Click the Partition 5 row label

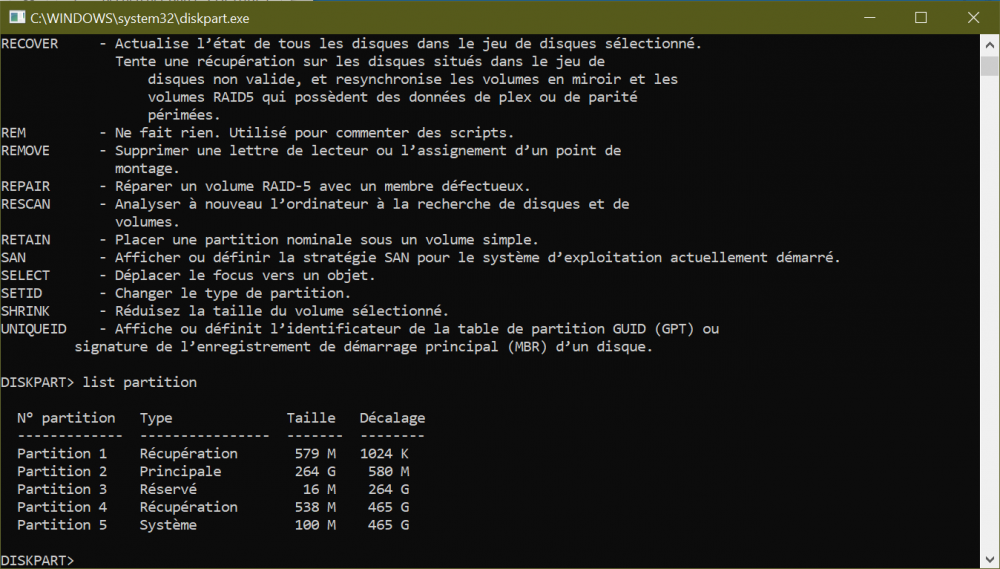pyautogui.click(x=62, y=524)
